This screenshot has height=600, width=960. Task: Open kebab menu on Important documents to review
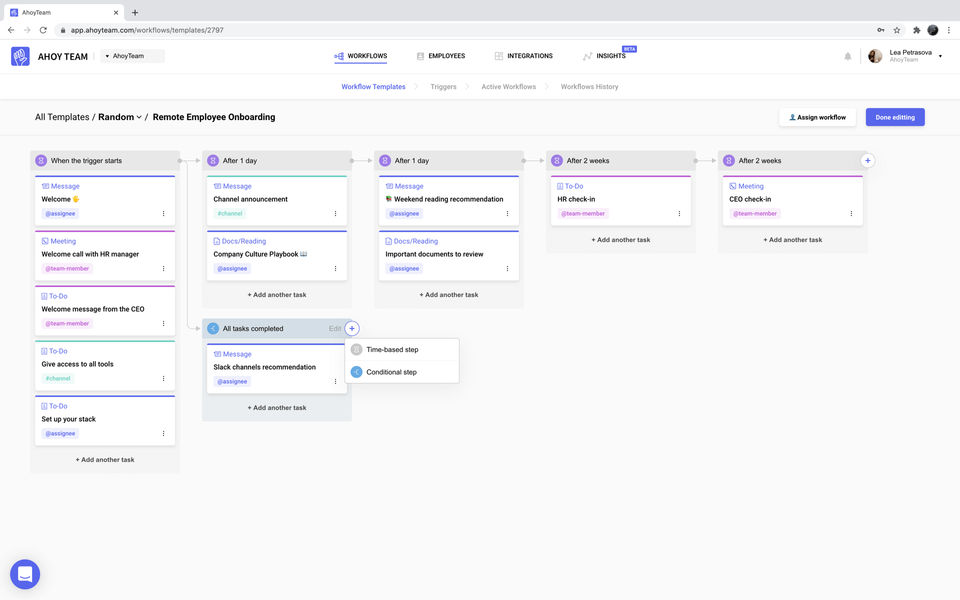508,269
